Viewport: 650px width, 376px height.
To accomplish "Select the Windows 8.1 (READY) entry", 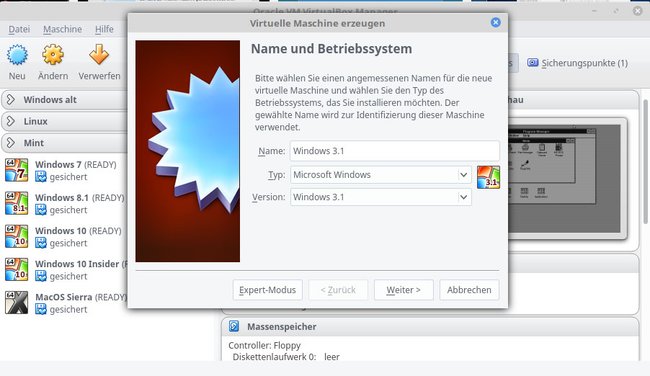I will click(64, 204).
